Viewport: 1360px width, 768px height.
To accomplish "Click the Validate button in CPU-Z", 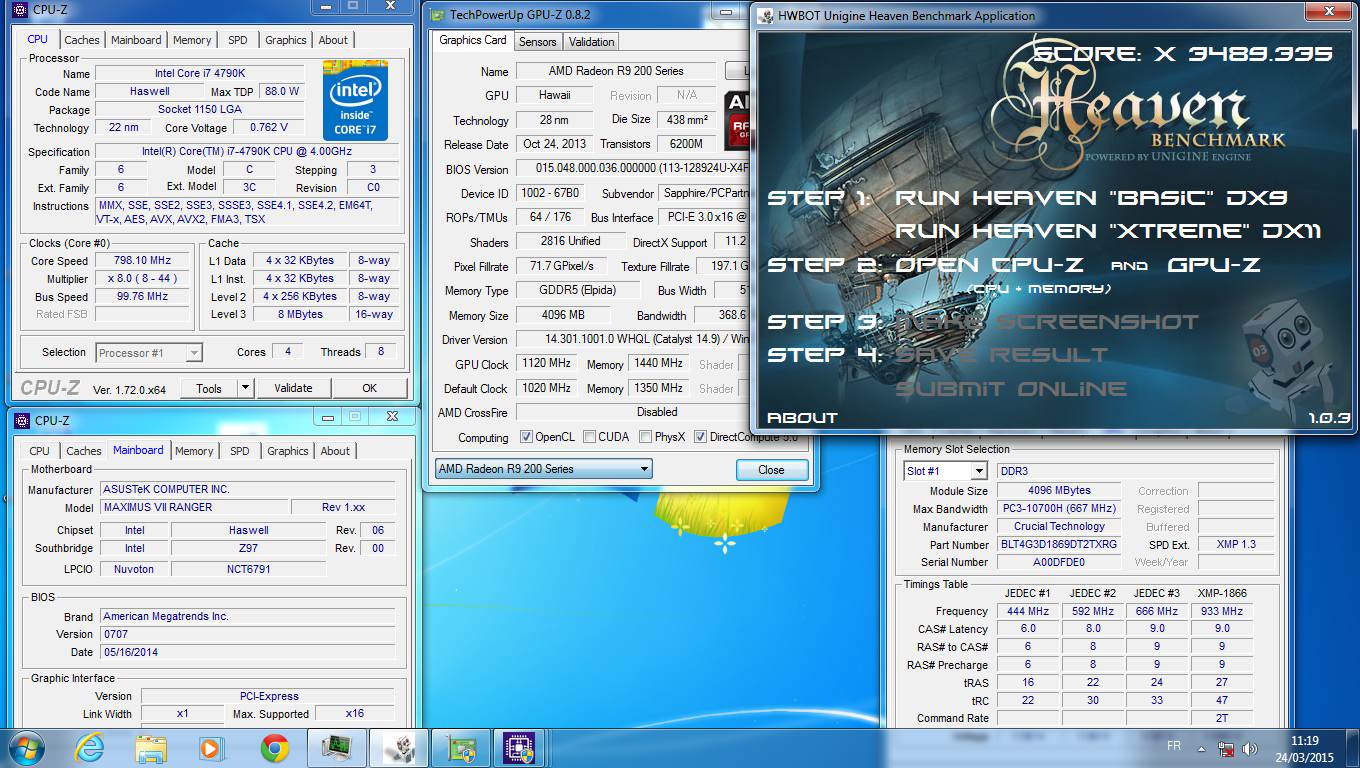I will click(x=293, y=388).
